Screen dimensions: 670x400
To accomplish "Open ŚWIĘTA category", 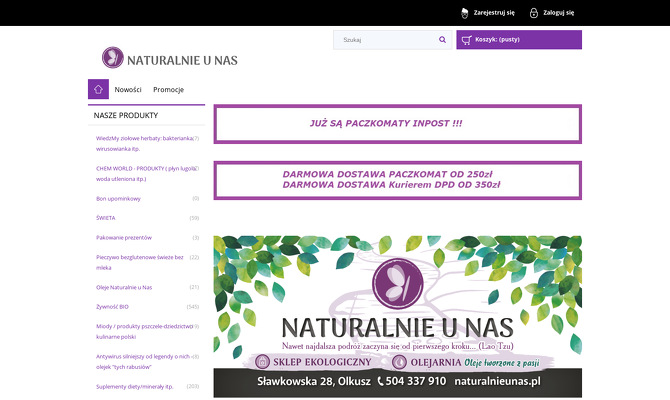I will [106, 218].
